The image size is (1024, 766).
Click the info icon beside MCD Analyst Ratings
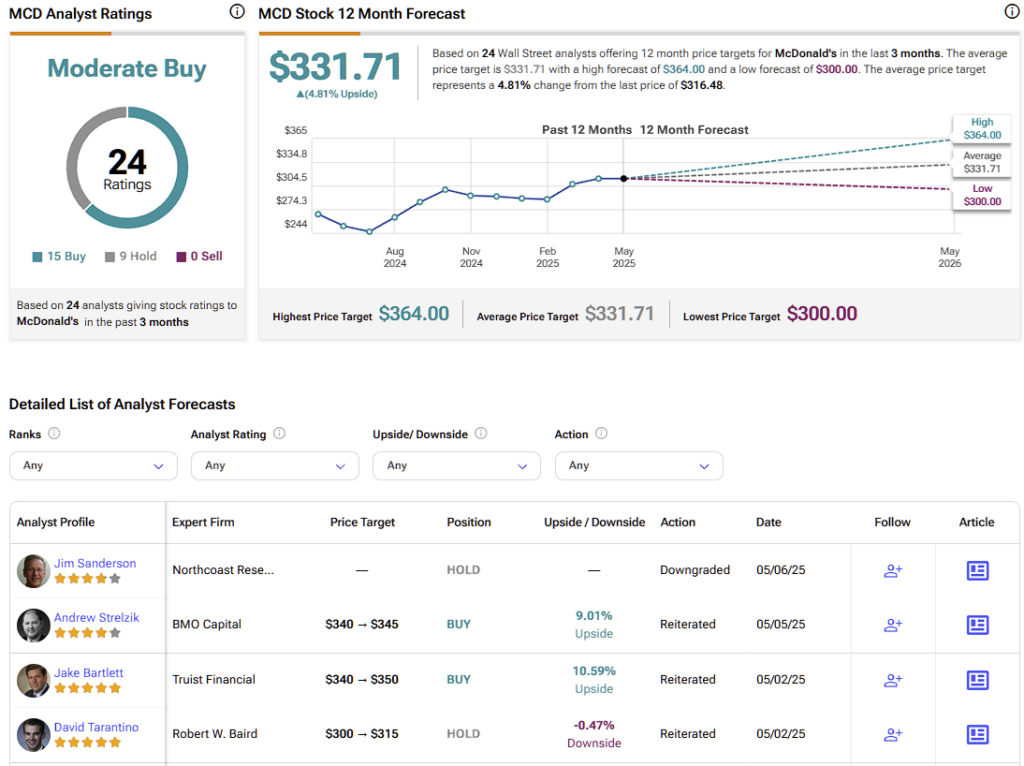click(237, 12)
